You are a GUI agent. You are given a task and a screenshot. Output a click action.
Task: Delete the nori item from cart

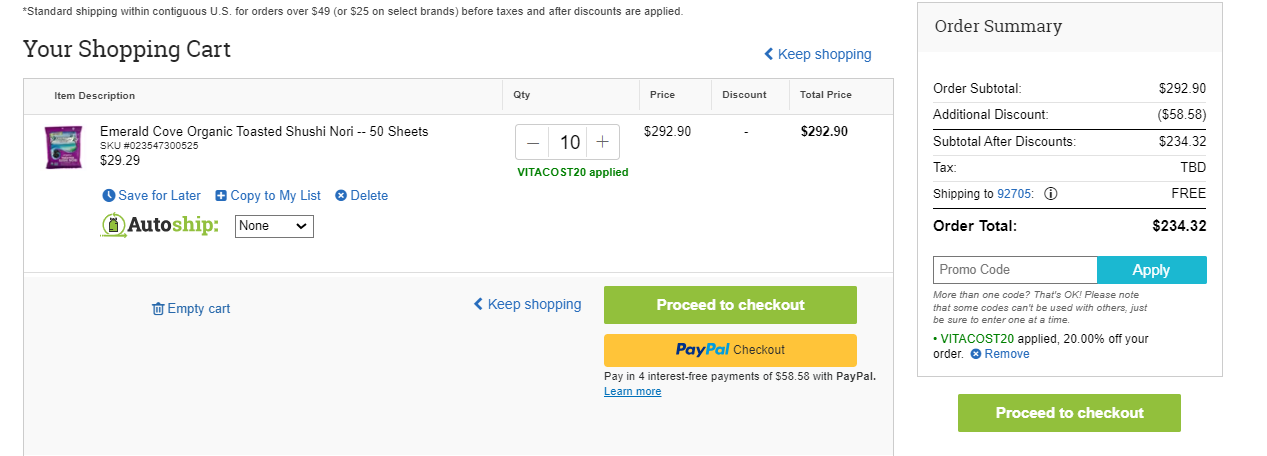point(362,196)
